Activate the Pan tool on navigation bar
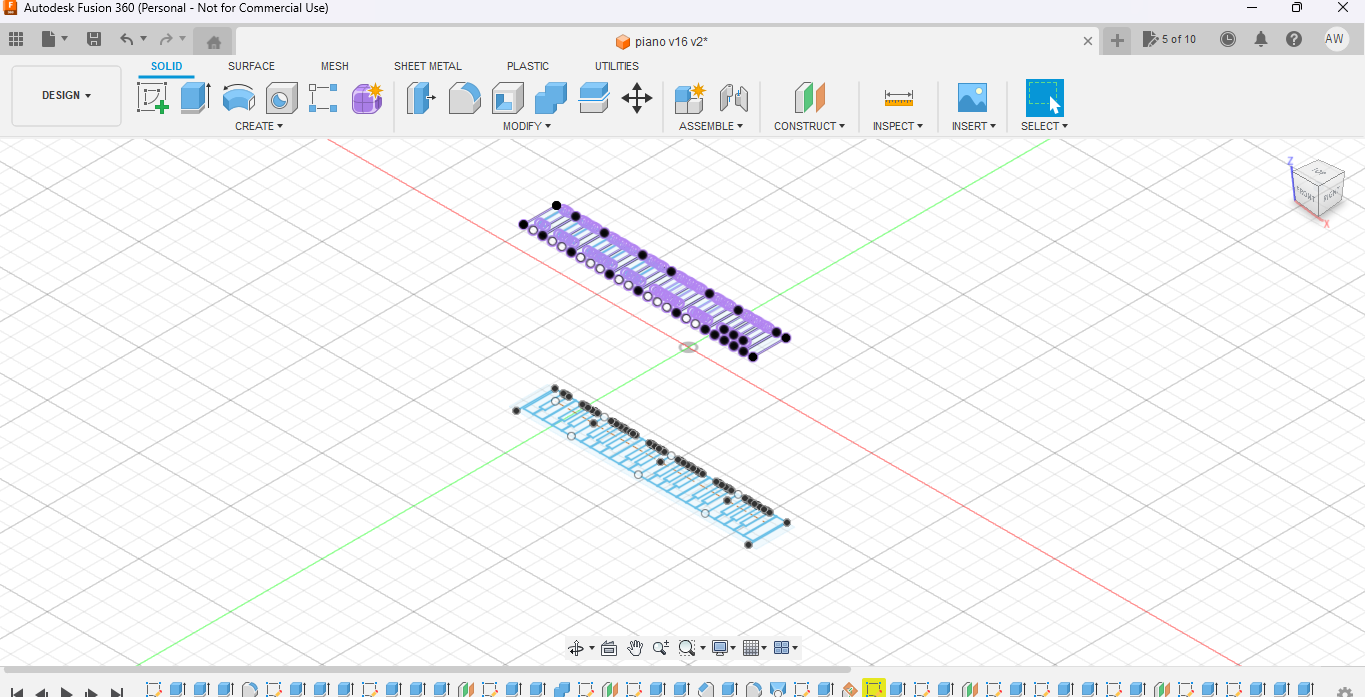Viewport: 1365px width, 697px height. click(634, 647)
